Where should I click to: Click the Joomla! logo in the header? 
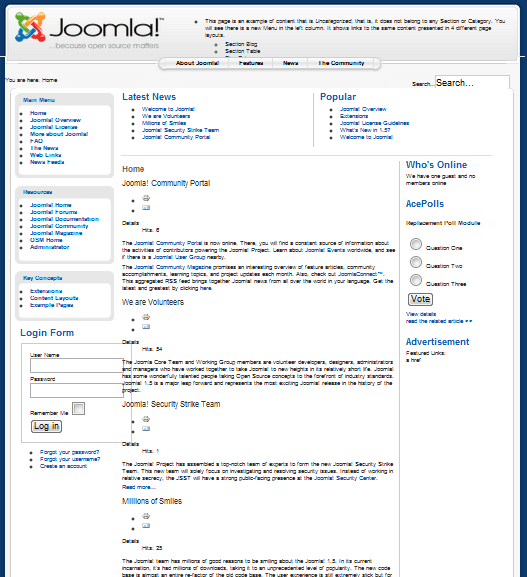89,31
